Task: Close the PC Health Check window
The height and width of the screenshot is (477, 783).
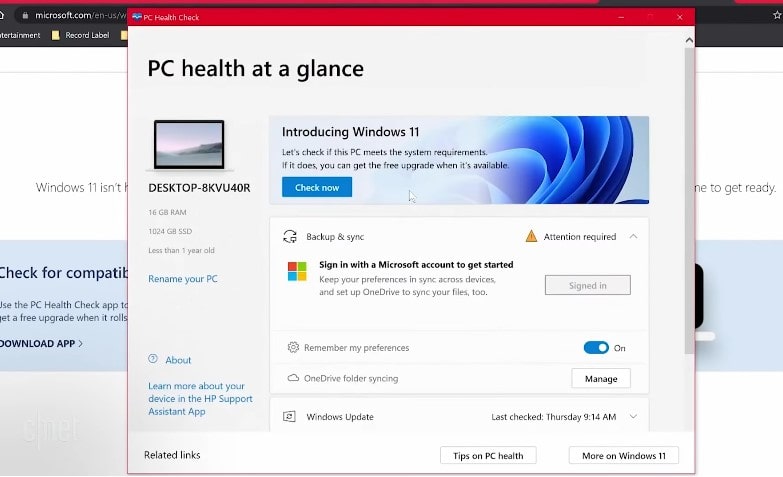Action: (x=680, y=17)
